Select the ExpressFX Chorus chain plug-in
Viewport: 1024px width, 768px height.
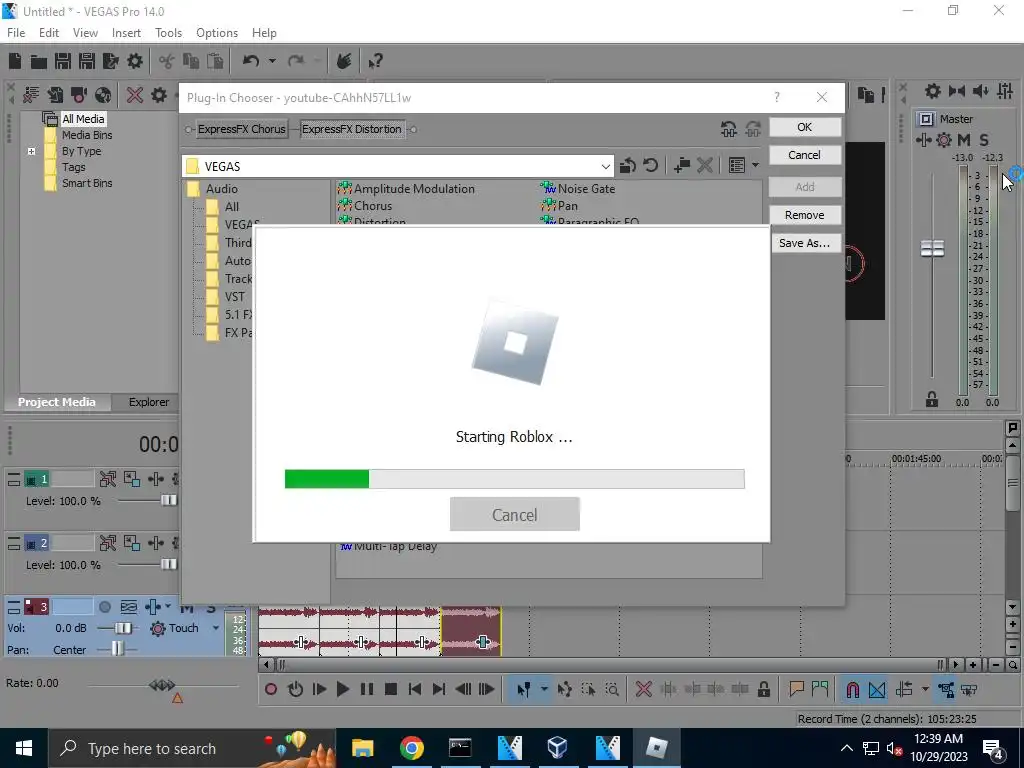tap(242, 129)
